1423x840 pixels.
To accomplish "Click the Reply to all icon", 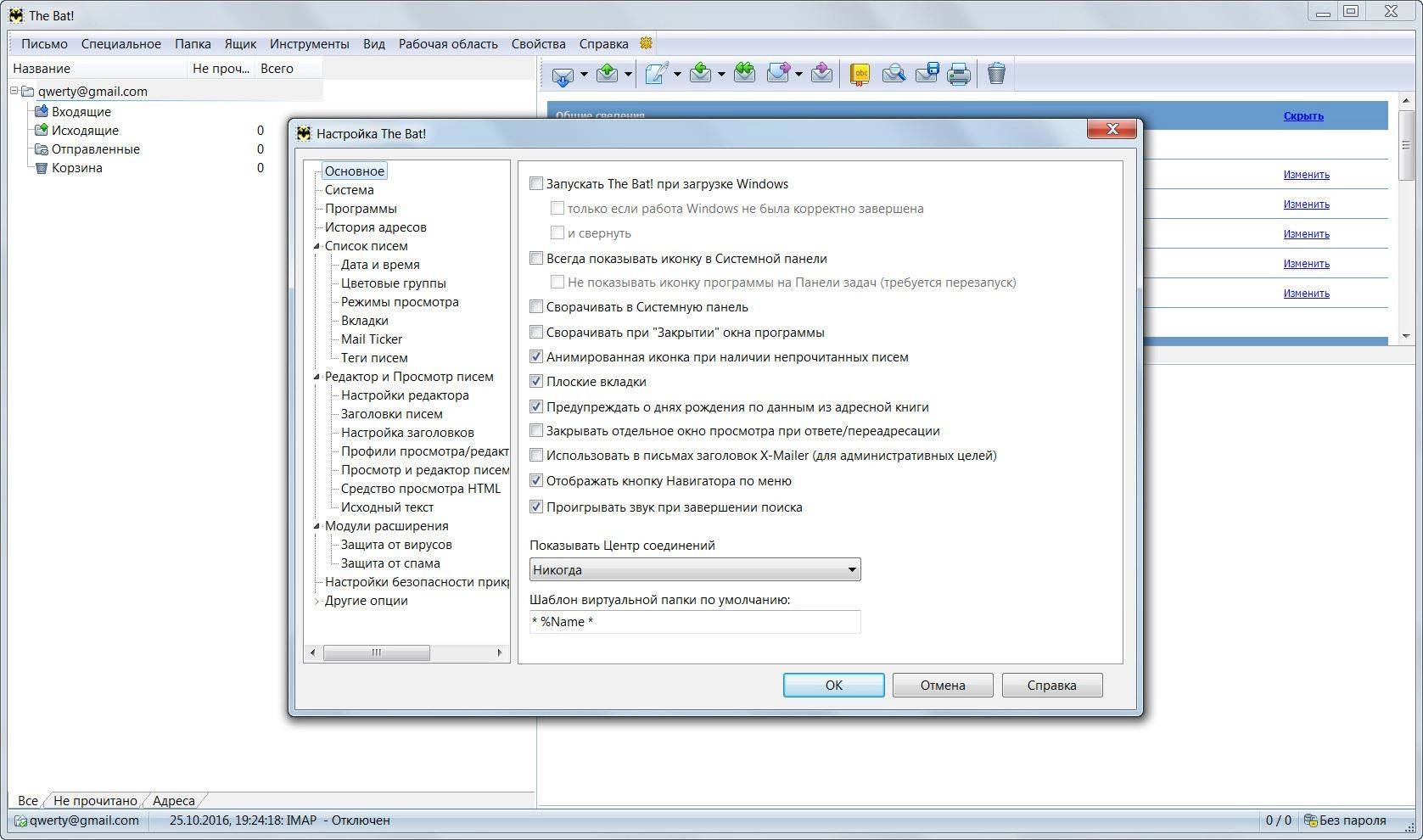I will click(745, 74).
